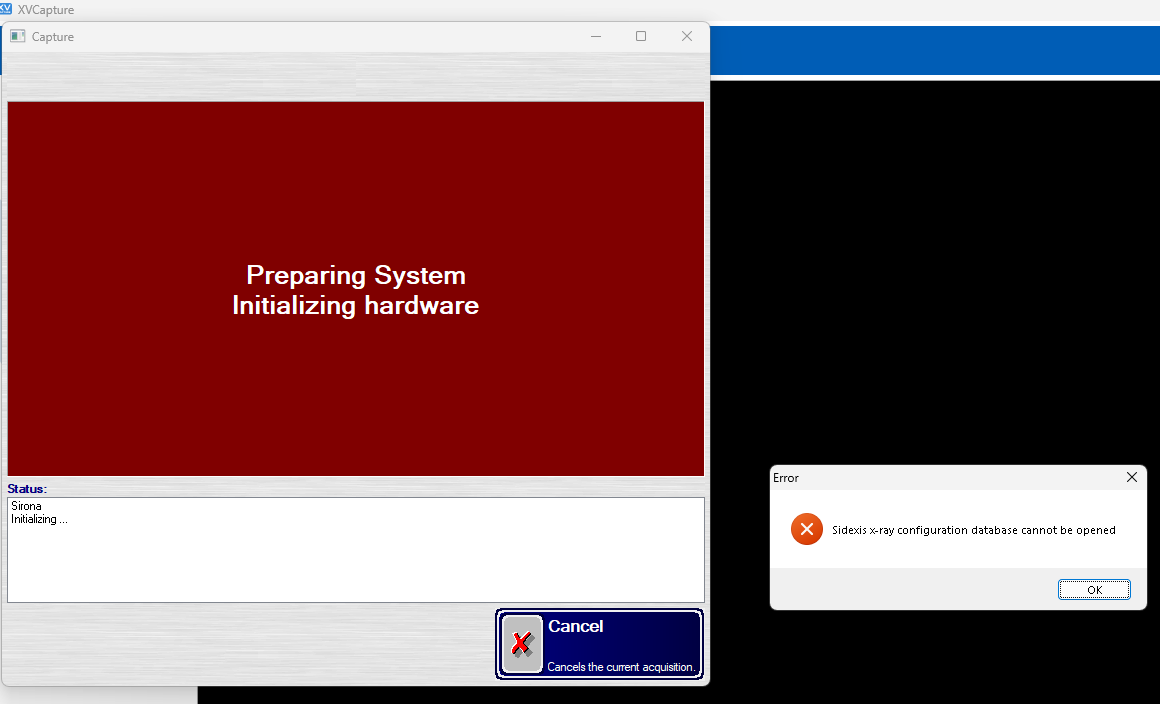Minimize the Capture window
Viewport: 1160px width, 704px height.
596,36
